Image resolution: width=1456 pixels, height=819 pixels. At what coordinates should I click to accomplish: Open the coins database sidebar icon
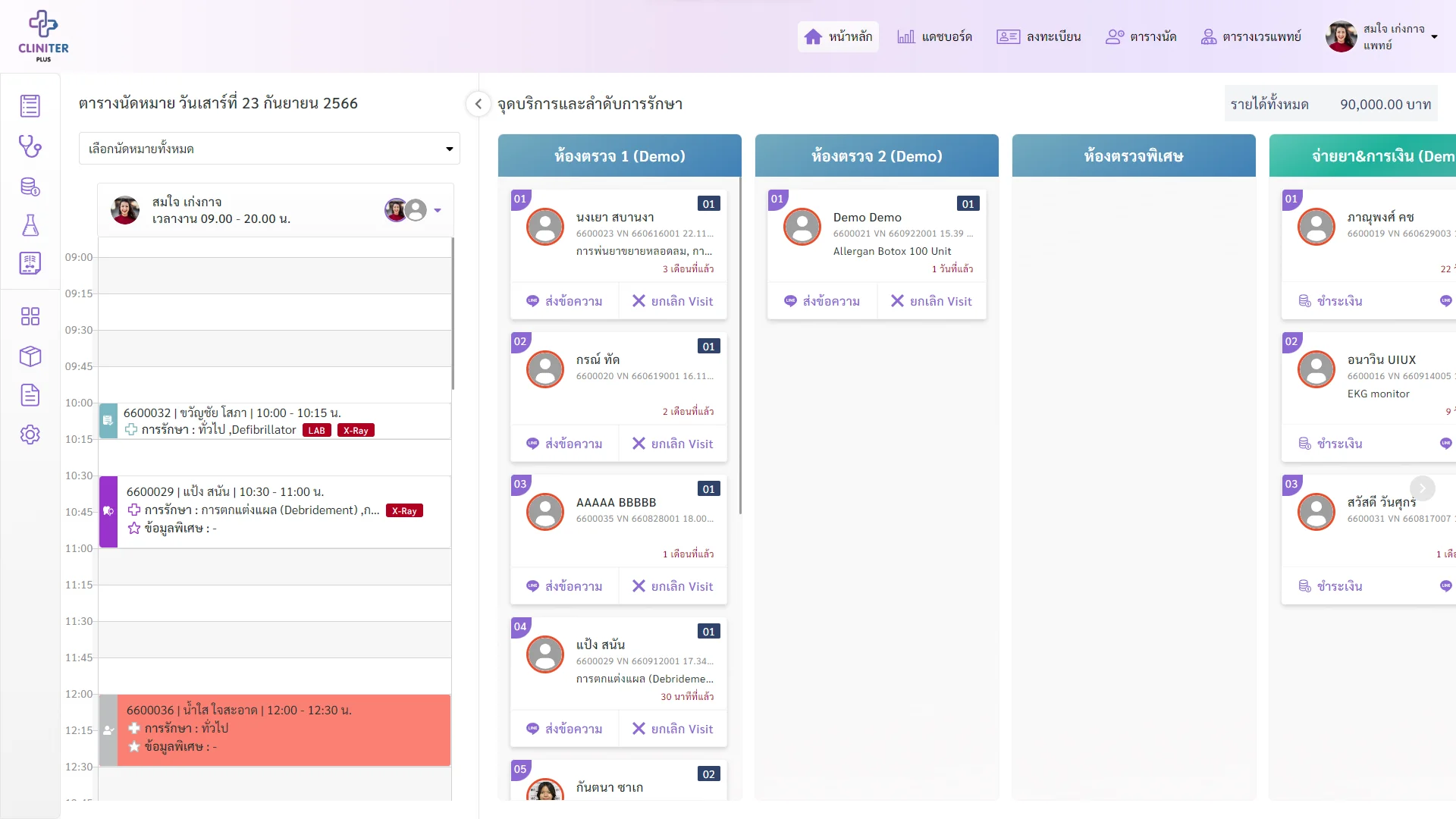30,186
